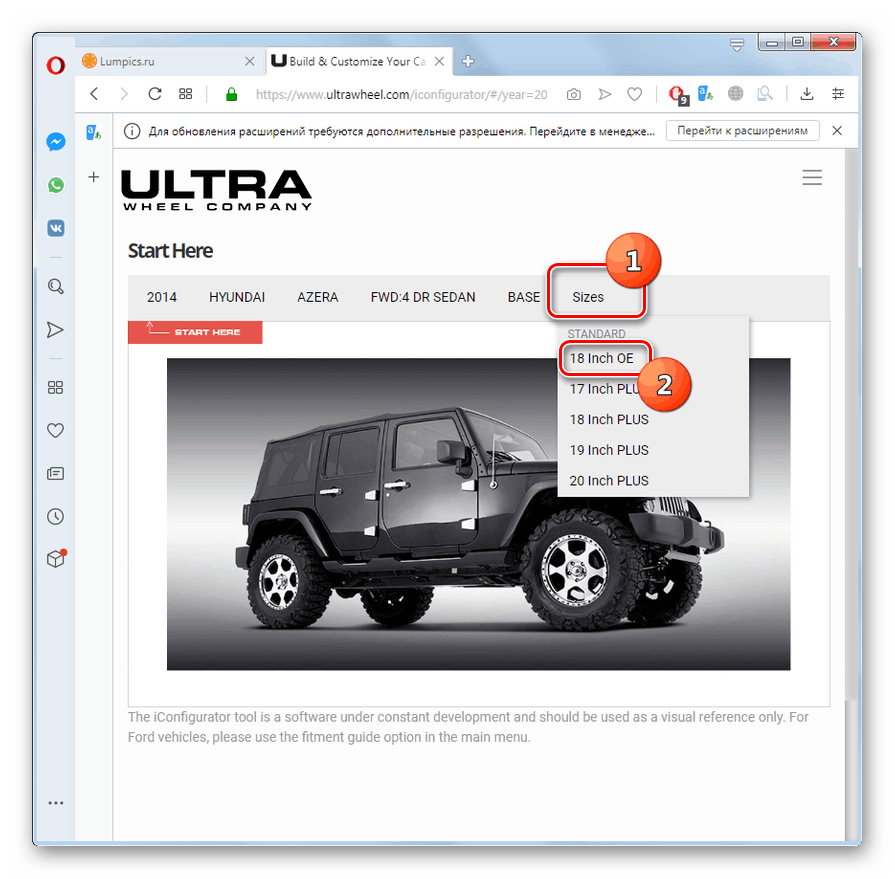Open WhatsApp in the sidebar
The height and width of the screenshot is (879, 895).
click(55, 185)
